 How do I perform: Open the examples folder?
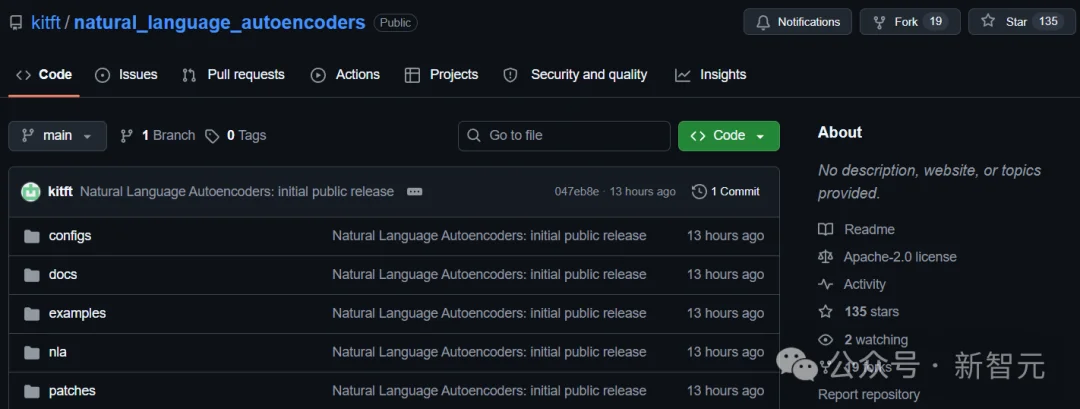pyautogui.click(x=77, y=313)
